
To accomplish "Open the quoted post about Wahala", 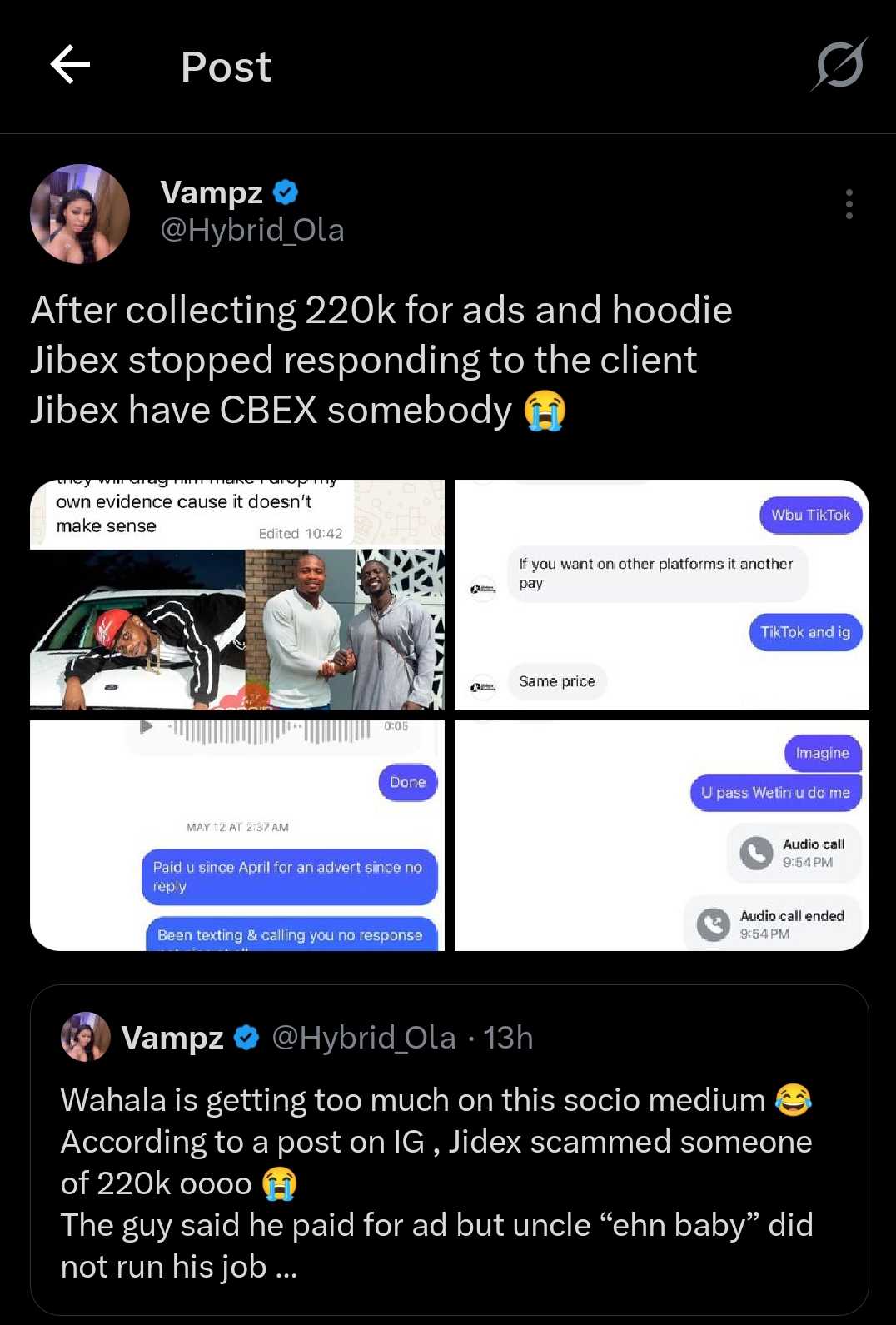I will (x=449, y=1183).
